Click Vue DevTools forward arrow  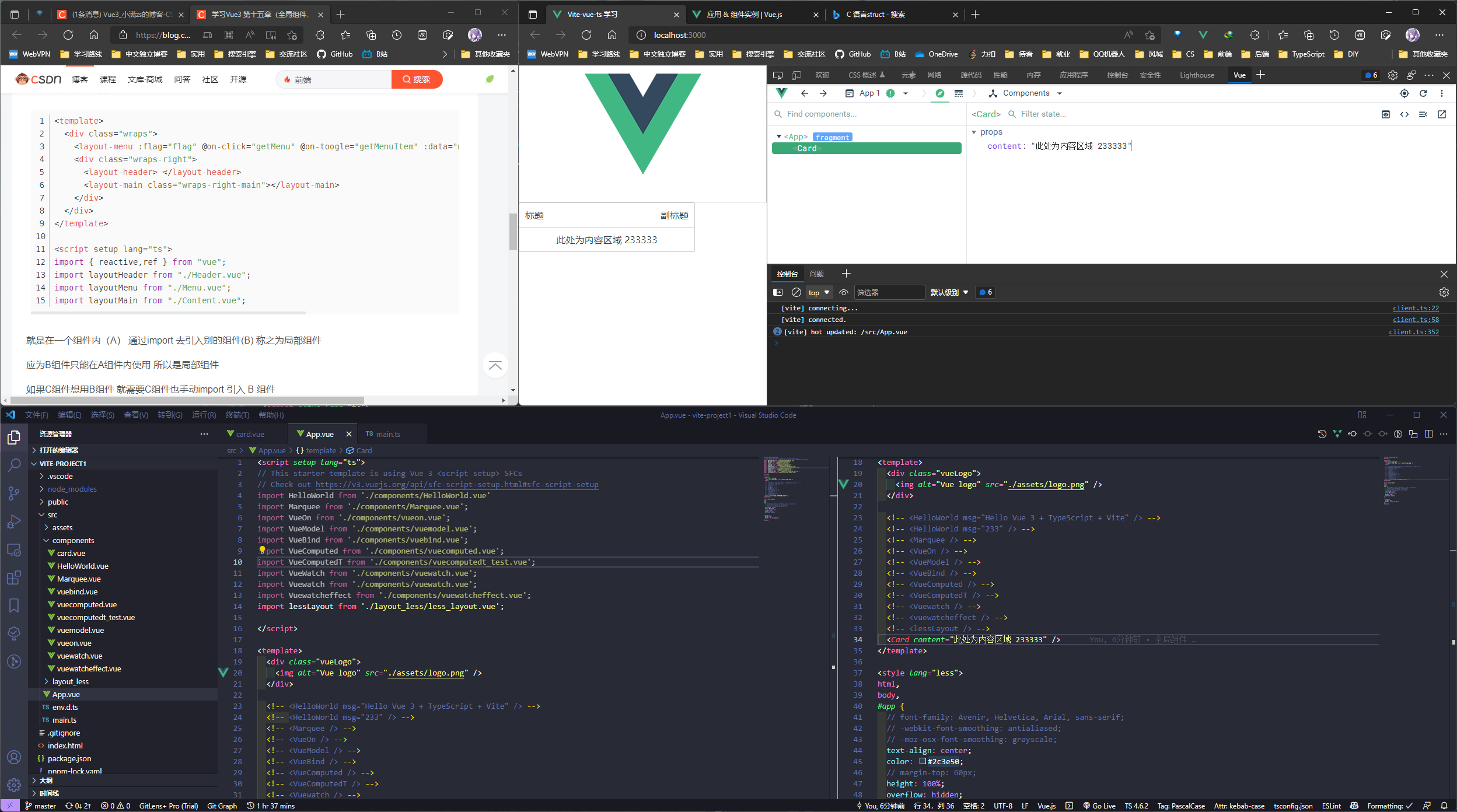(x=823, y=93)
